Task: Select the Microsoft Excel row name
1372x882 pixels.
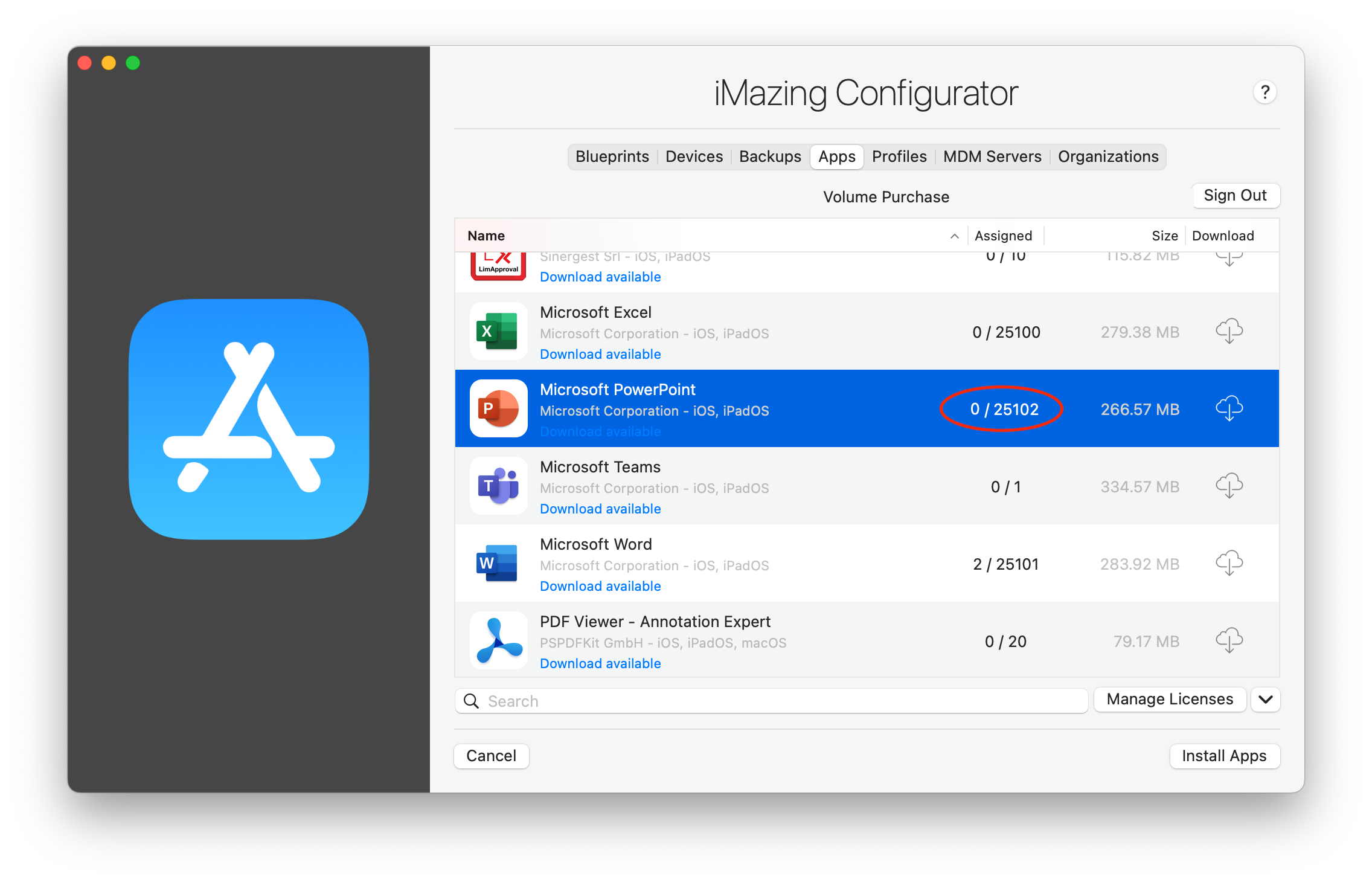Action: (x=595, y=312)
